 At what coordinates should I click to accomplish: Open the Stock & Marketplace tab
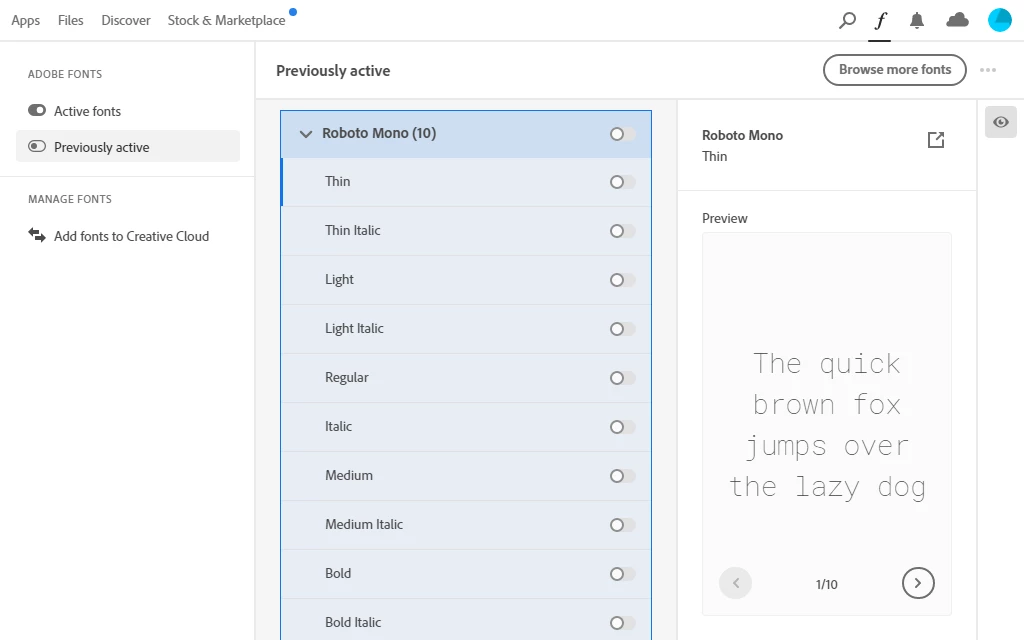point(226,20)
